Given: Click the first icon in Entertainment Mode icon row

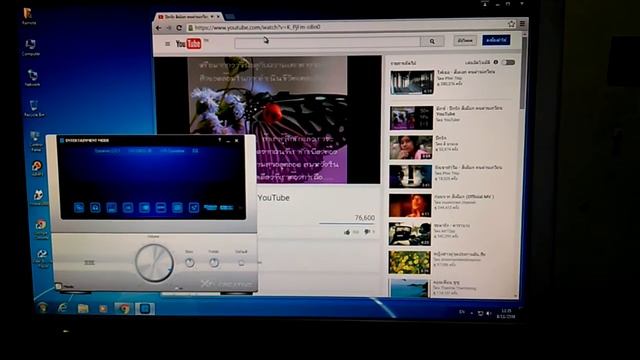Looking at the screenshot, I should click(79, 208).
